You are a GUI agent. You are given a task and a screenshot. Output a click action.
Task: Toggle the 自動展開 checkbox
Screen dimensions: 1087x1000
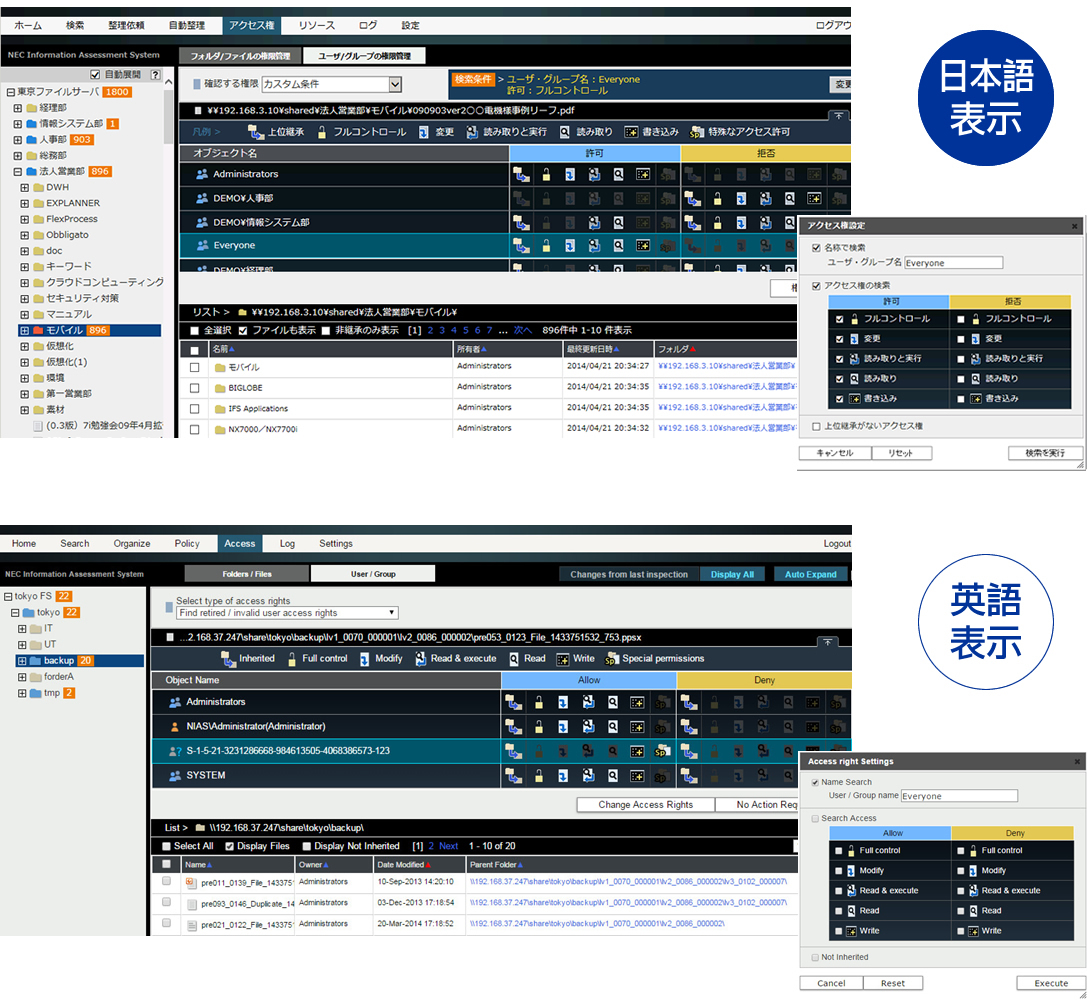coord(95,75)
